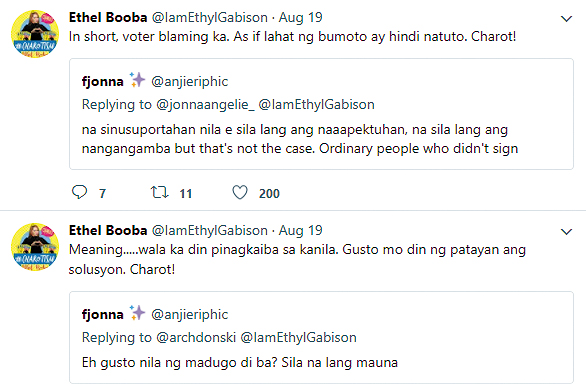This screenshot has width=586, height=384.
Task: Open the quoted tweet about ordinary people
Action: pos(321,114)
